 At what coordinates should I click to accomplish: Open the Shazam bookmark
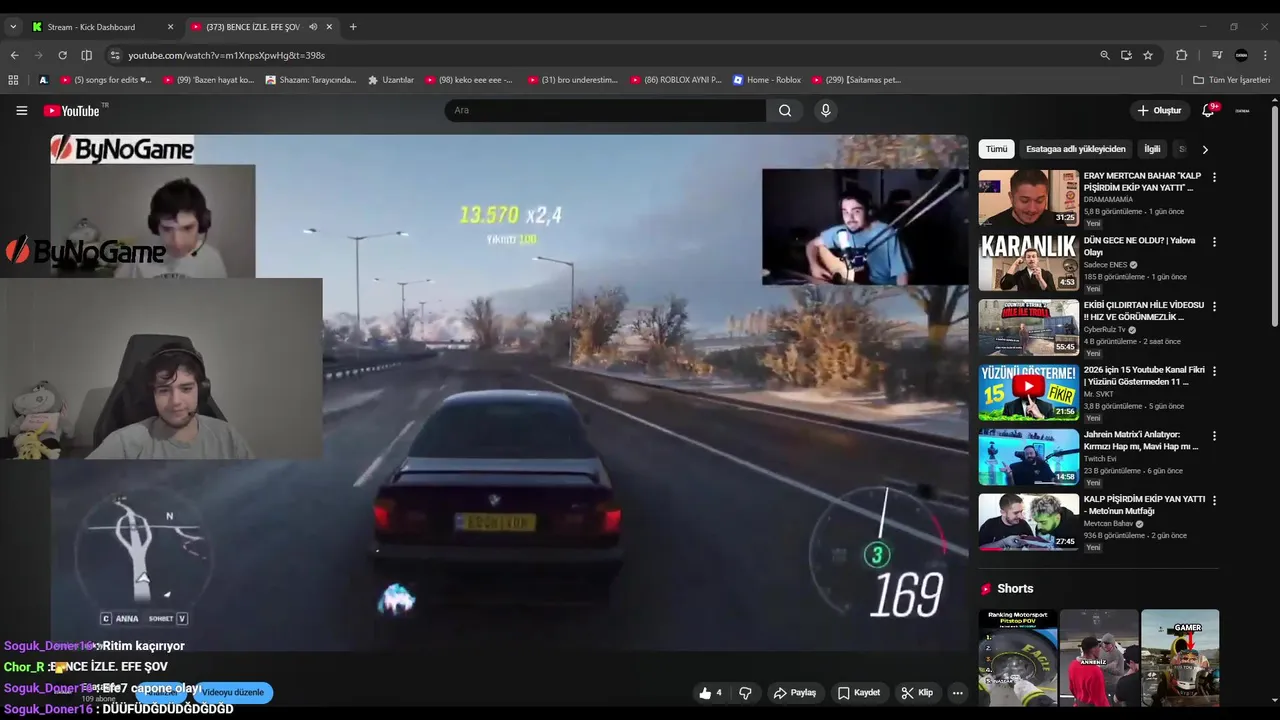311,80
